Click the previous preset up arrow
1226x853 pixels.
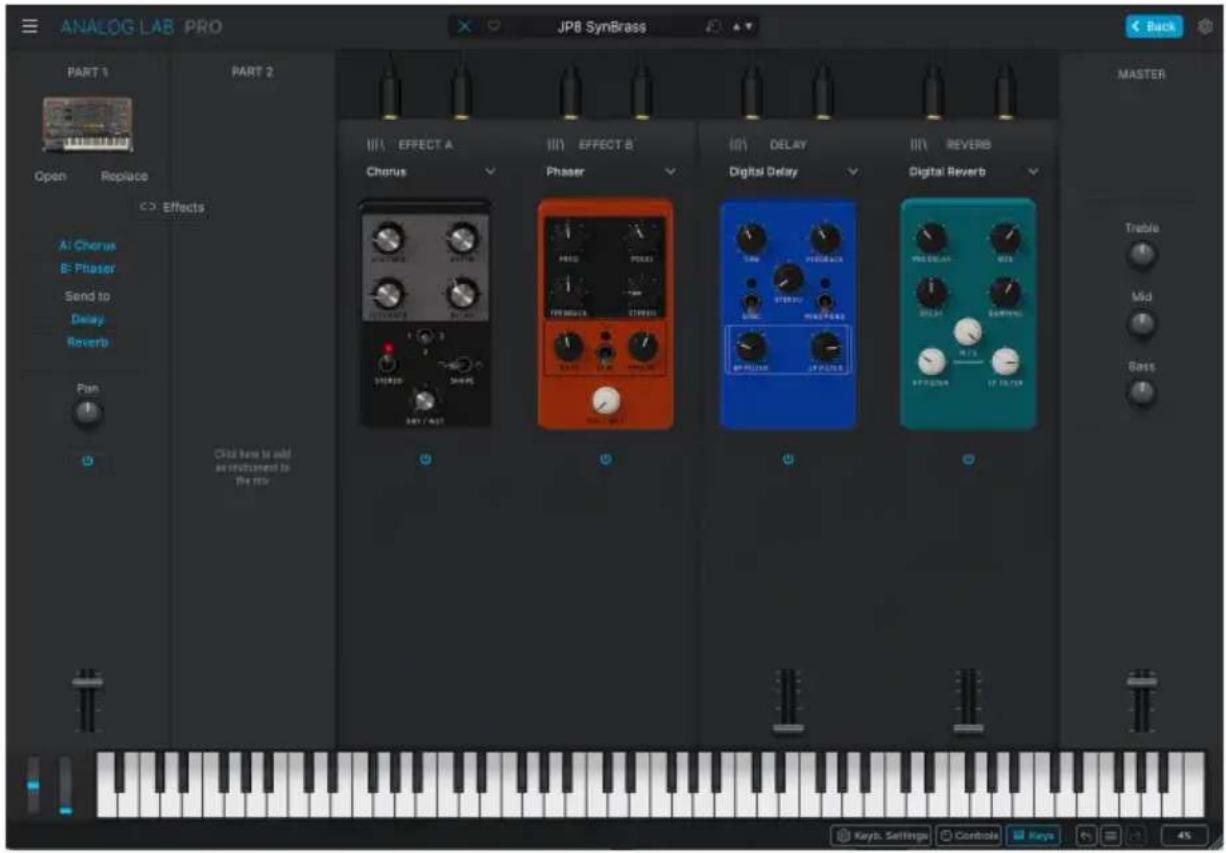click(736, 27)
